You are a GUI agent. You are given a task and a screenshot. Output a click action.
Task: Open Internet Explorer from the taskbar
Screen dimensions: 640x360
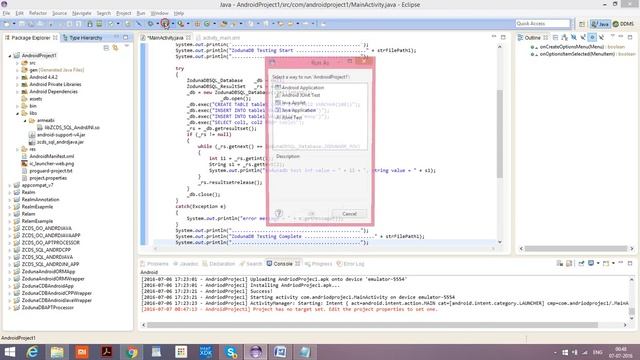coord(32,352)
